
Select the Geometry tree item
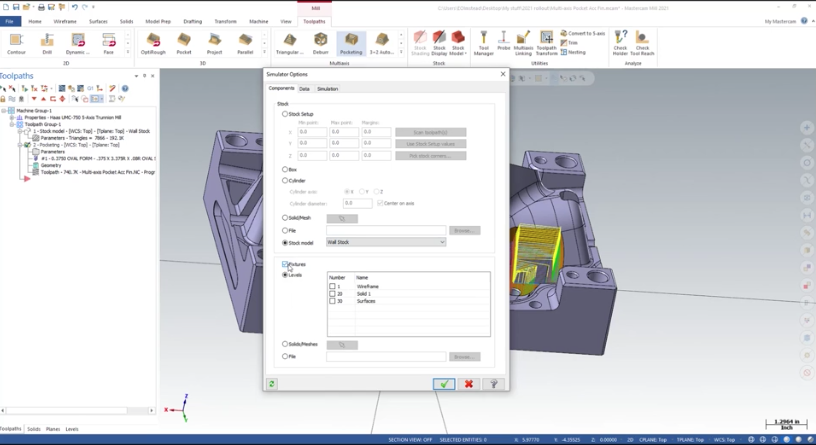pyautogui.click(x=51, y=165)
